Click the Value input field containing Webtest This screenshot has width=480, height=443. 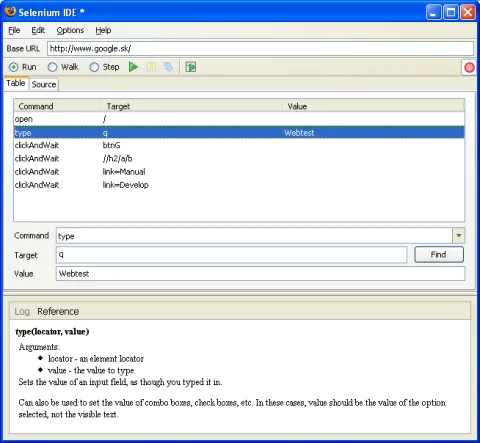(260, 274)
